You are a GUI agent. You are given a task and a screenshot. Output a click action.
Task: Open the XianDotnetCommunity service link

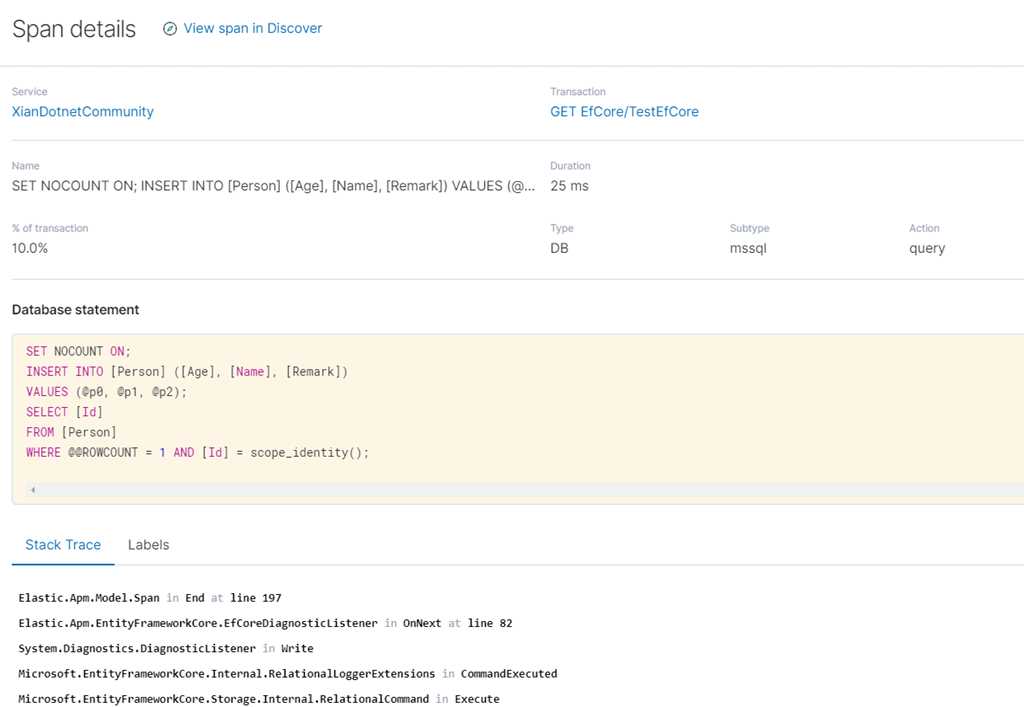[83, 112]
